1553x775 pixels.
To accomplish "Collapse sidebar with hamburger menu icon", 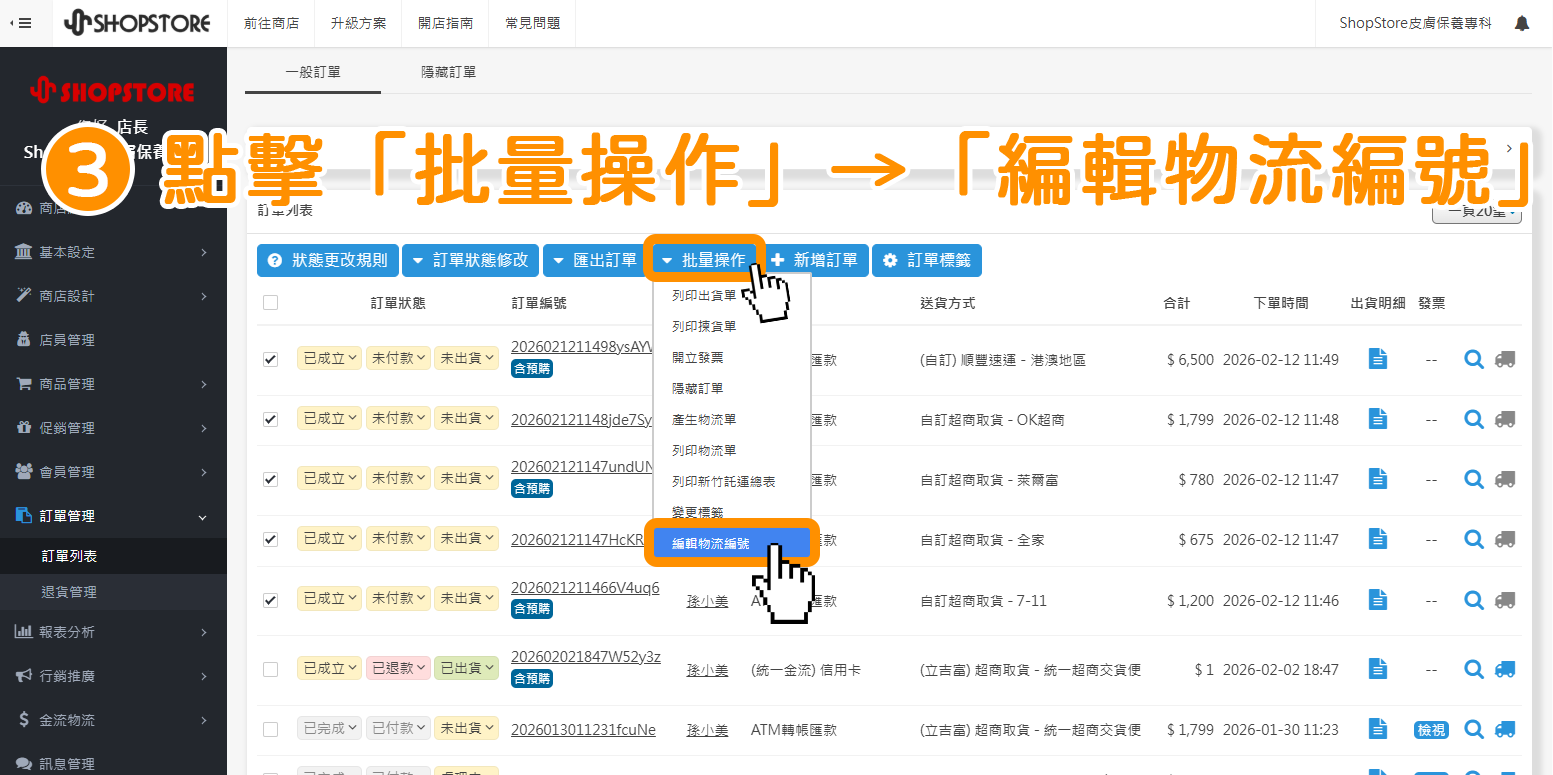I will (21, 23).
